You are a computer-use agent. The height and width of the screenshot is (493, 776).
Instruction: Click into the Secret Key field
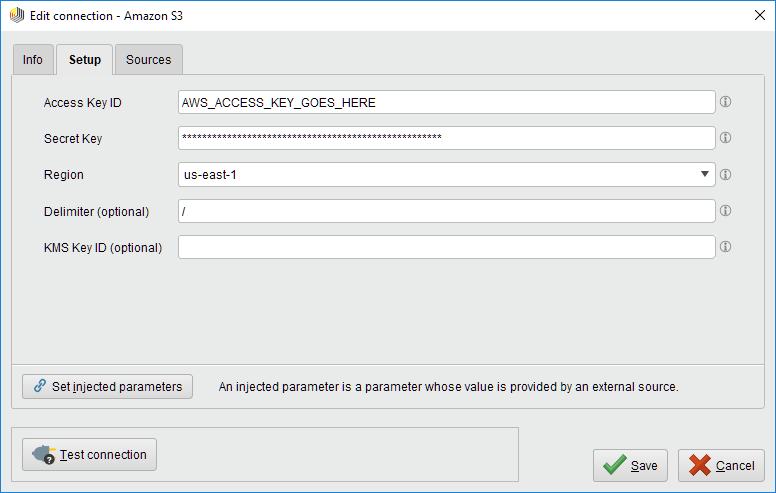click(446, 138)
